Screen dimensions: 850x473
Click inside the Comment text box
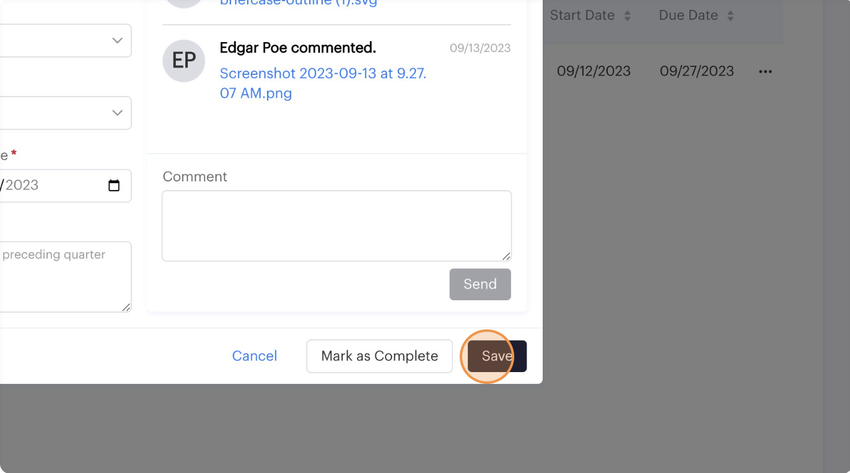point(336,226)
